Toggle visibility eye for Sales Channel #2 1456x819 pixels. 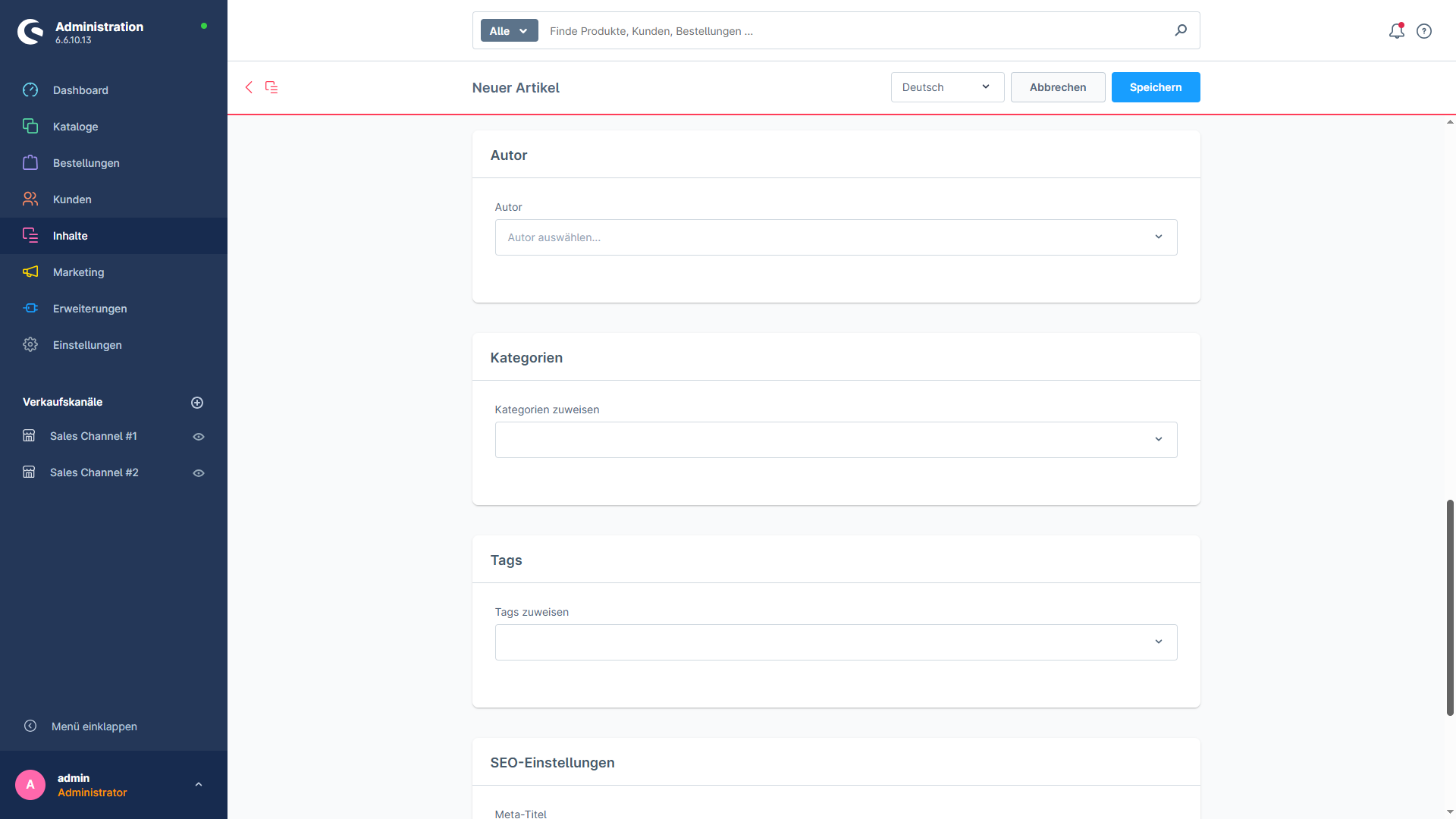[199, 473]
